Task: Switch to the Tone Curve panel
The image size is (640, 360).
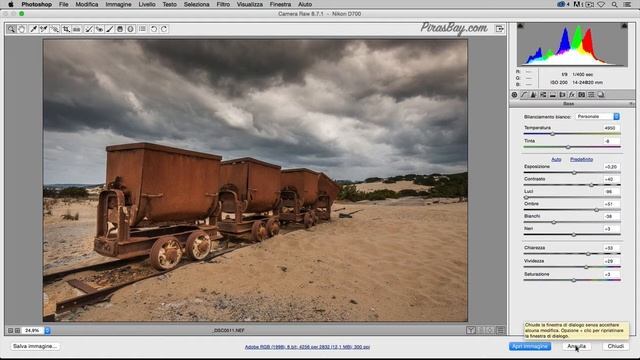Action: pyautogui.click(x=524, y=95)
